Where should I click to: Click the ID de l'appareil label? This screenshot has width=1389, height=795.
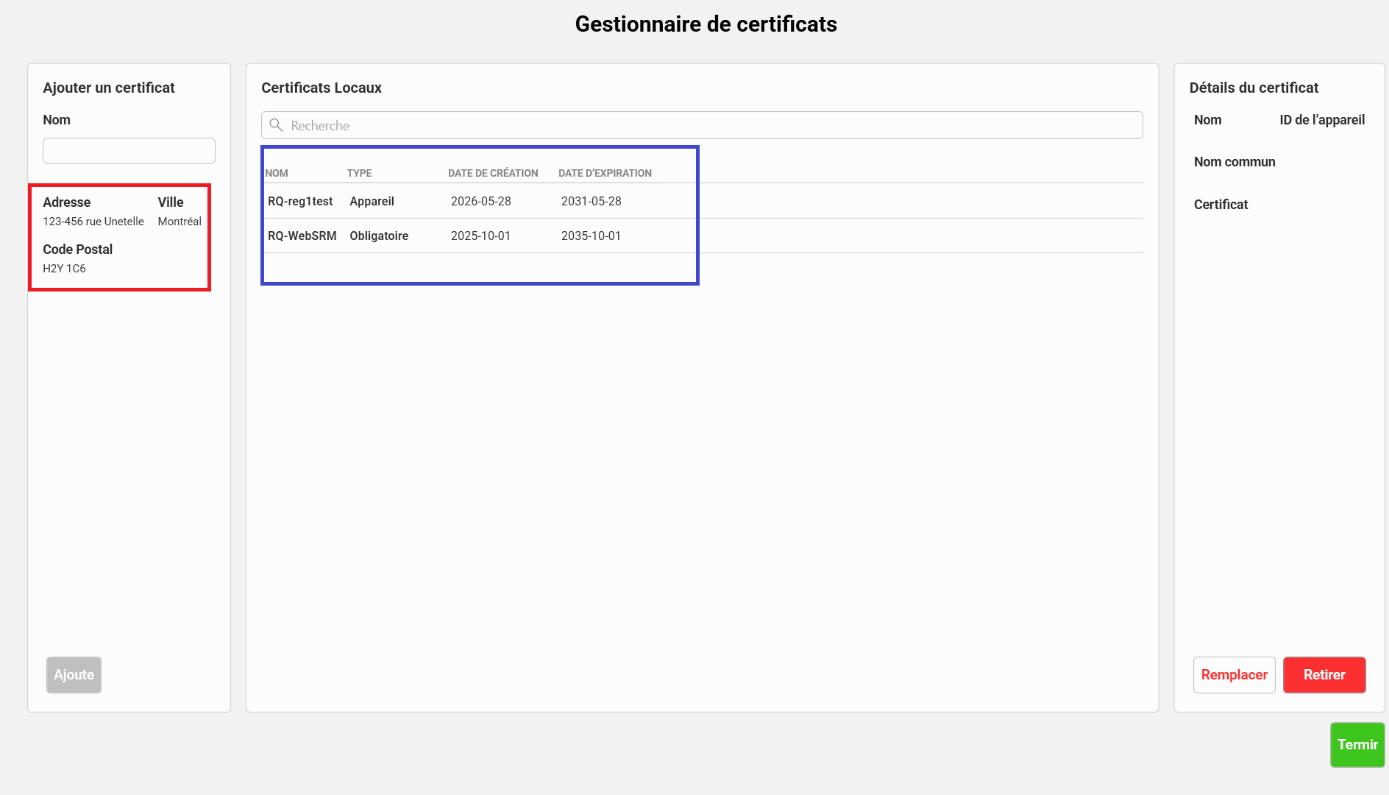tap(1322, 120)
